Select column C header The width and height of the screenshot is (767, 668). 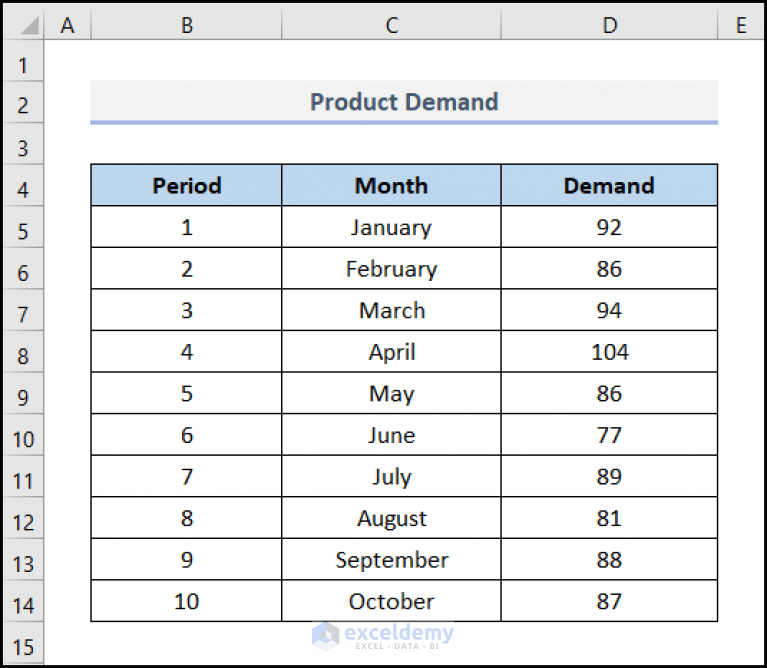click(391, 25)
